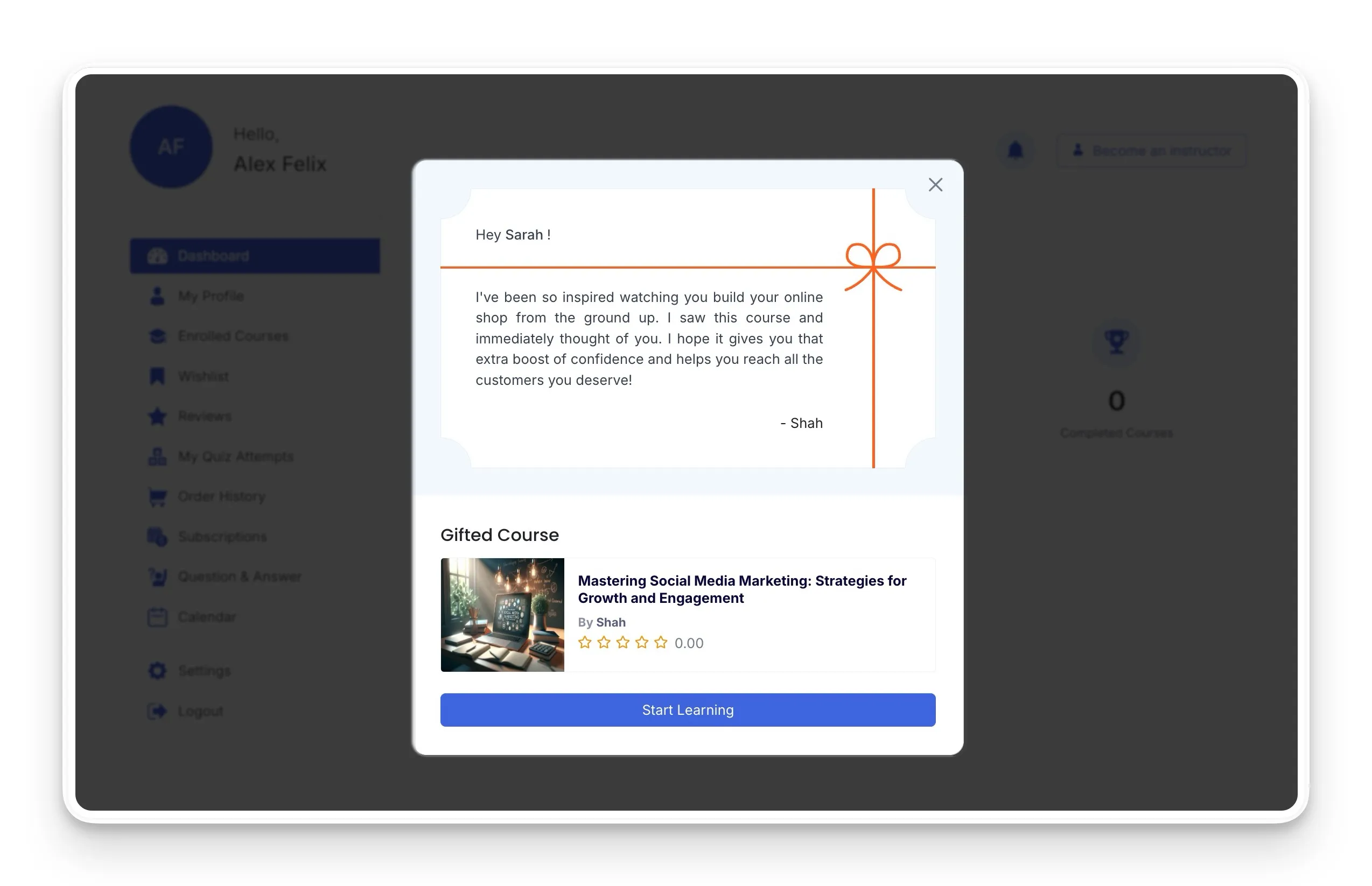Click the Logout arrow icon

157,711
